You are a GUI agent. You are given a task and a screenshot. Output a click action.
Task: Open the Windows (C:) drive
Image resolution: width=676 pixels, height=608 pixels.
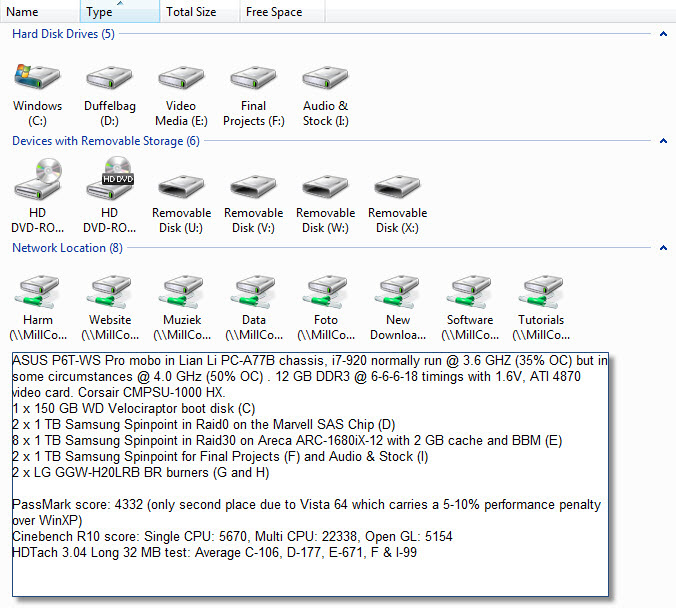(37, 79)
